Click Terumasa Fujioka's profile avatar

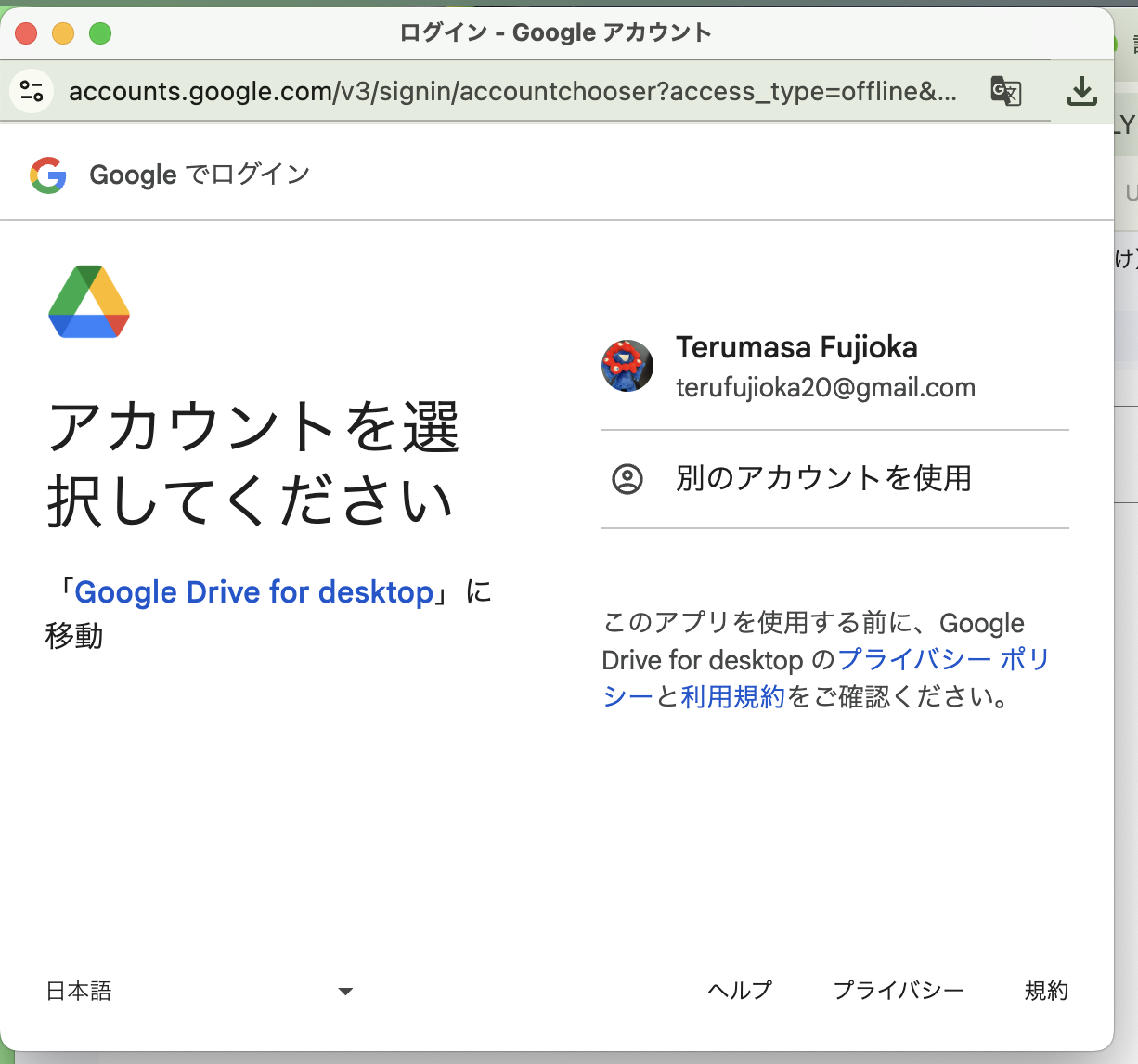(627, 366)
